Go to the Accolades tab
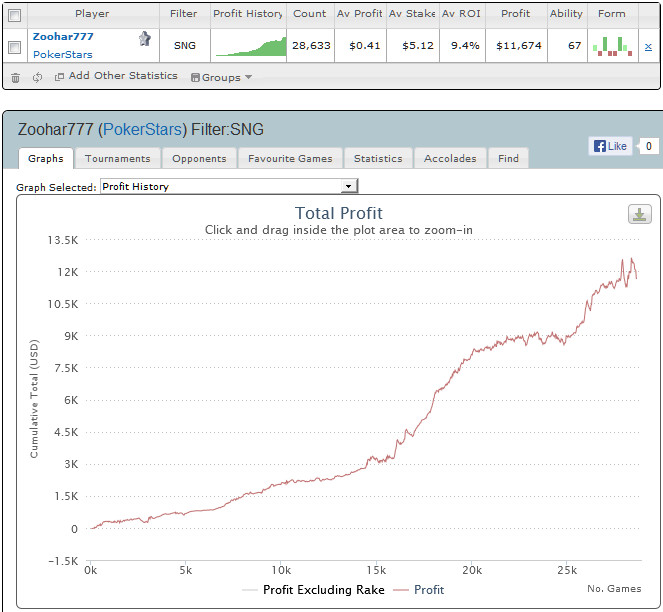 point(452,158)
